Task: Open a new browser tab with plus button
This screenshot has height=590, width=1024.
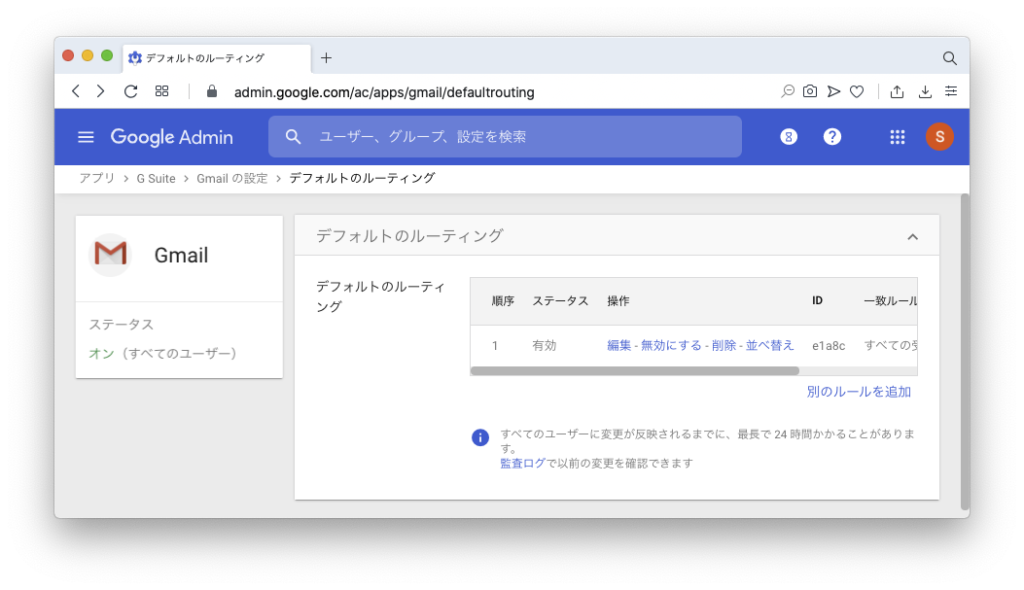Action: pyautogui.click(x=326, y=57)
